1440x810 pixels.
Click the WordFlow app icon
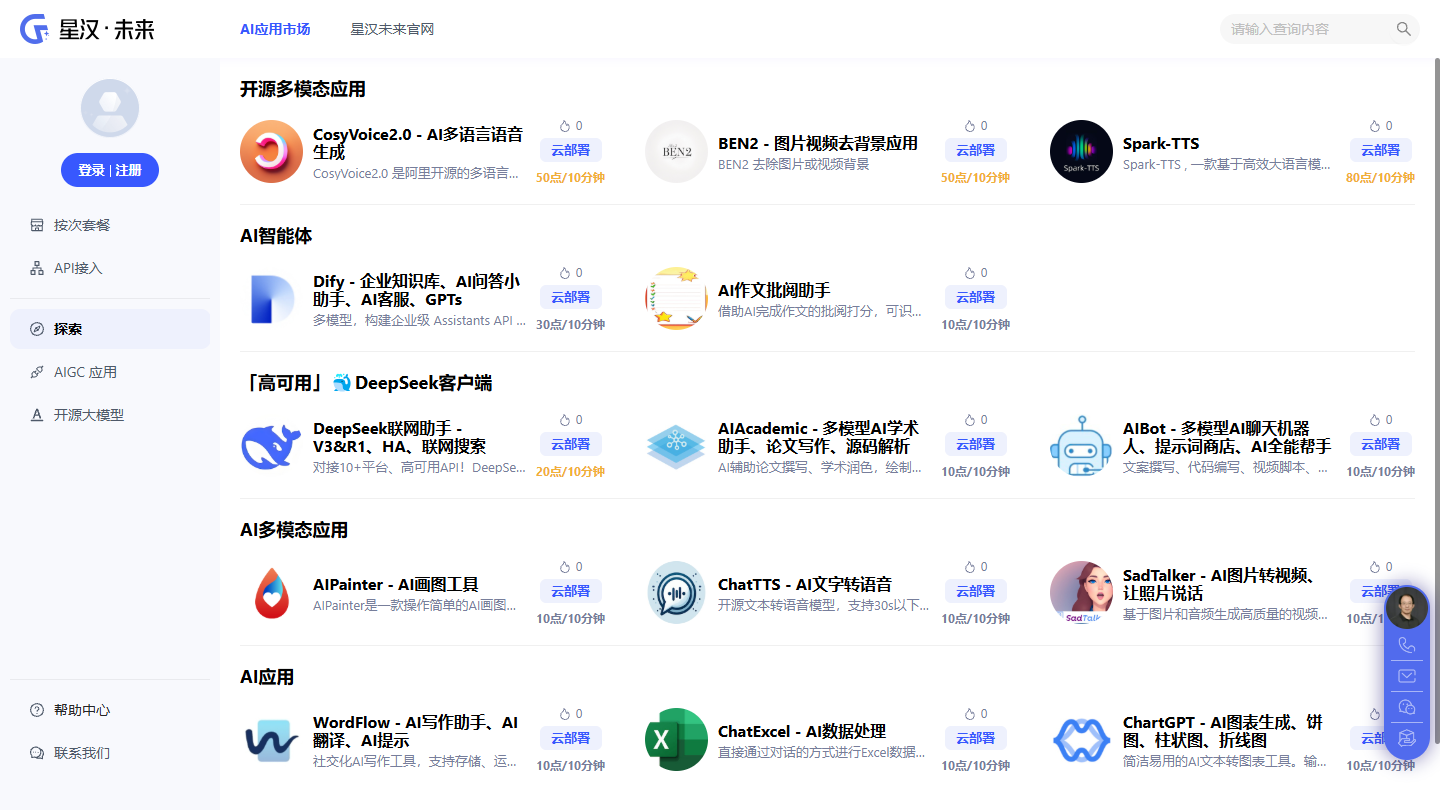pos(271,740)
